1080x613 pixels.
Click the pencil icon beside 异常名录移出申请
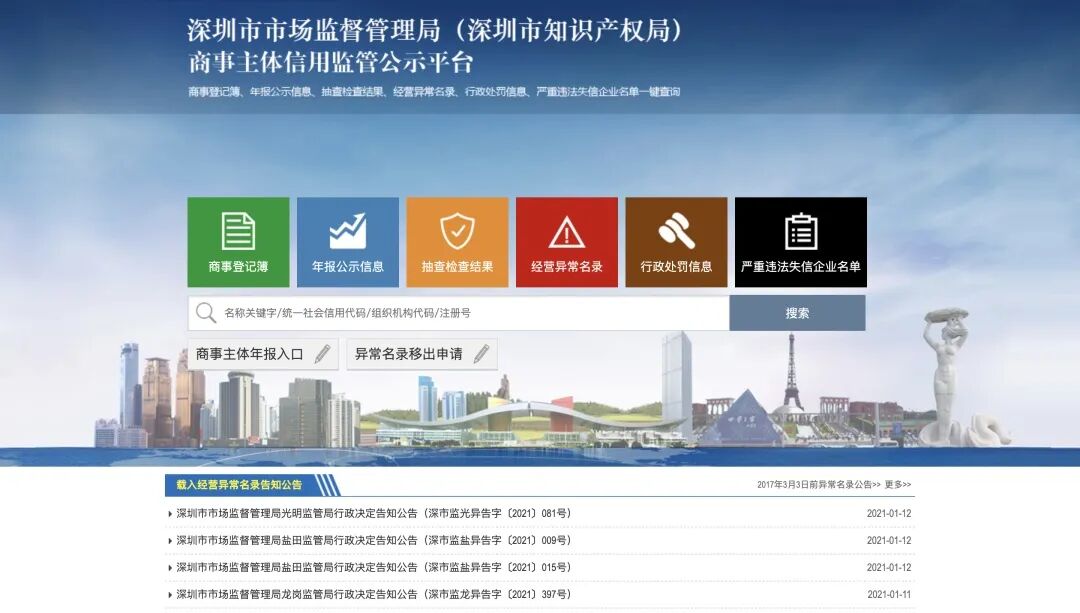click(484, 353)
